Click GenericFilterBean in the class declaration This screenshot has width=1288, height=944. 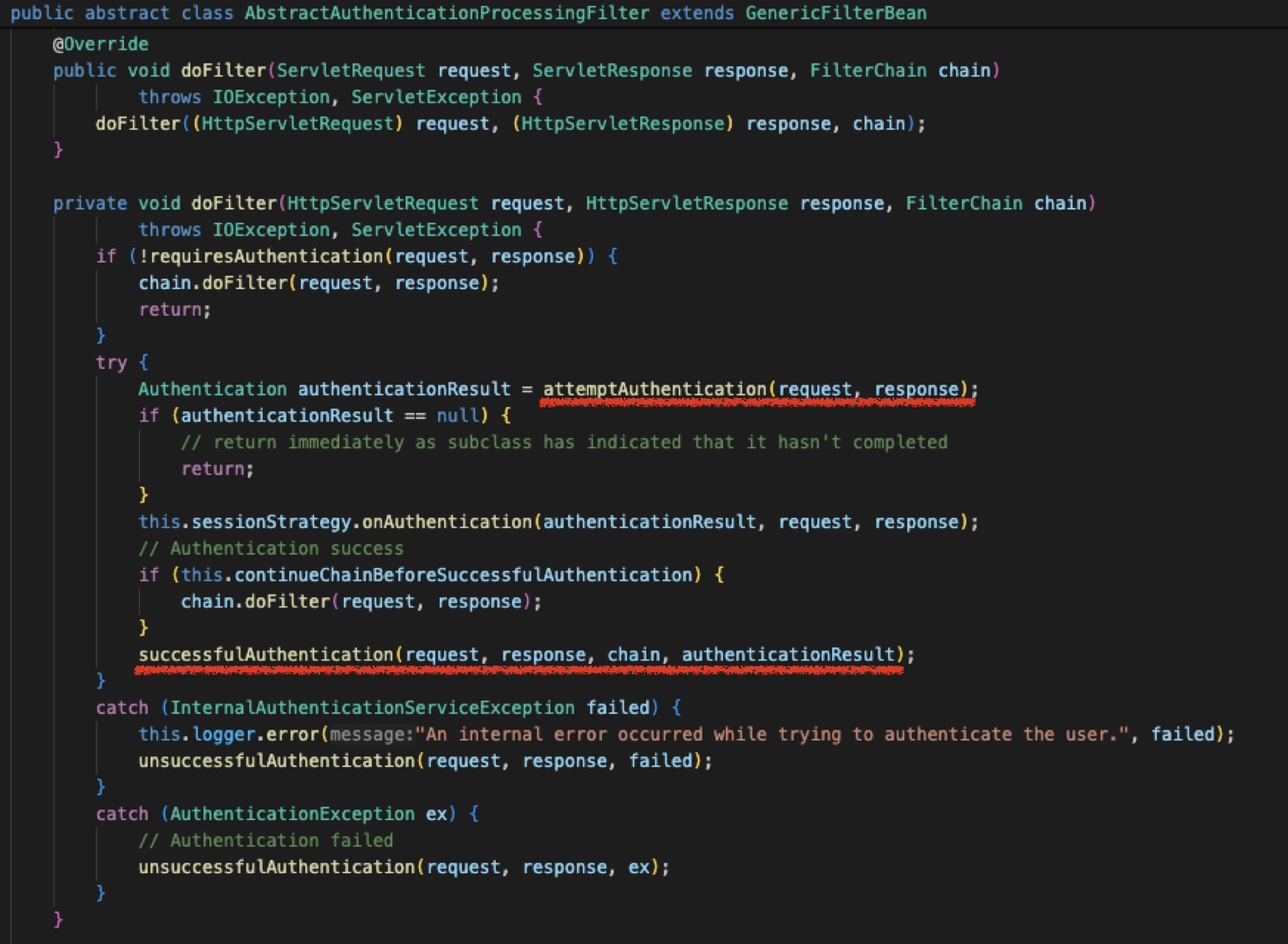coord(836,13)
